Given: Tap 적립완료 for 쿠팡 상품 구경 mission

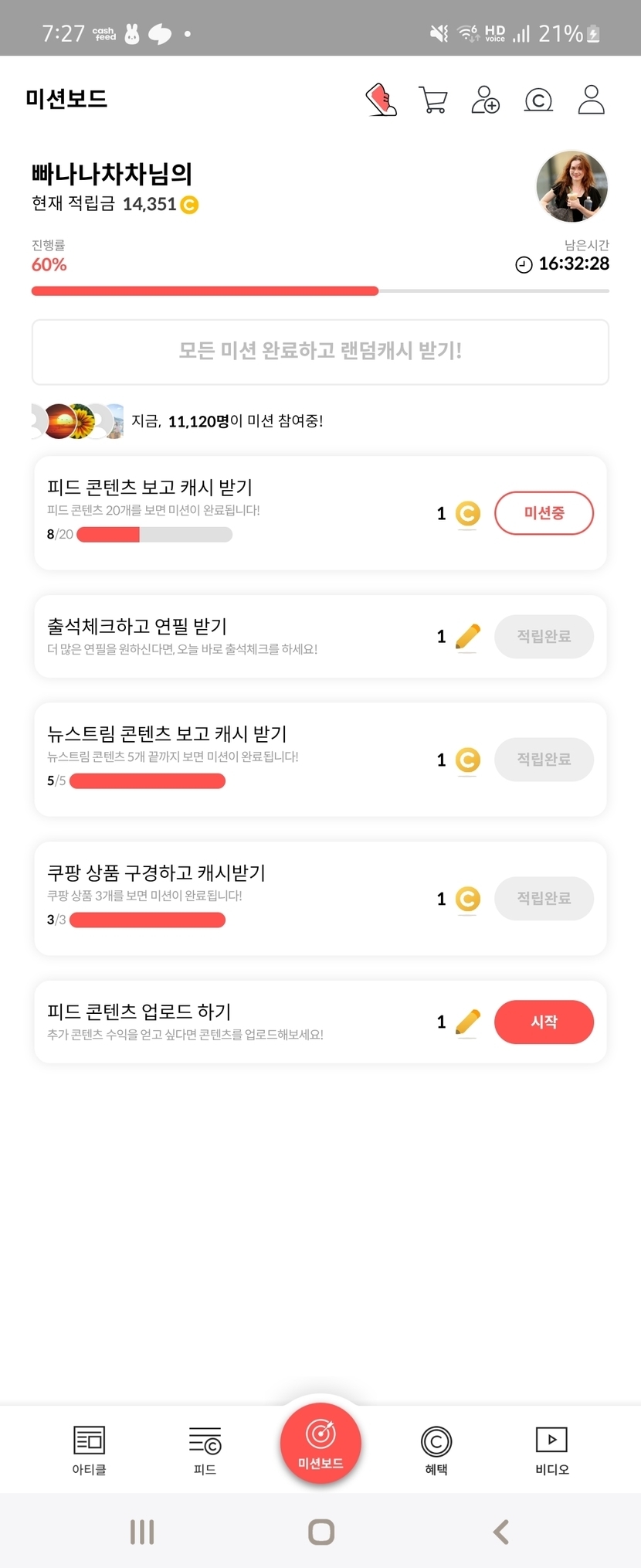Looking at the screenshot, I should pyautogui.click(x=544, y=899).
